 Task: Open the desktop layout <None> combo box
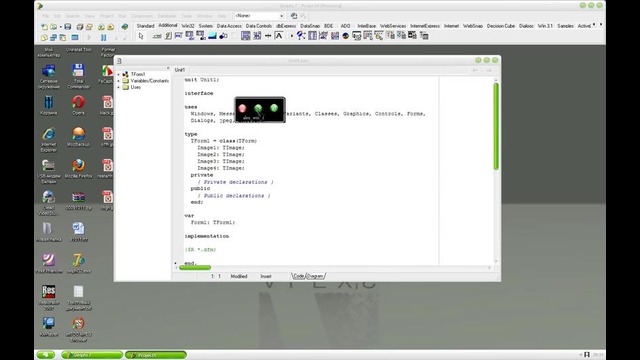click(x=259, y=16)
